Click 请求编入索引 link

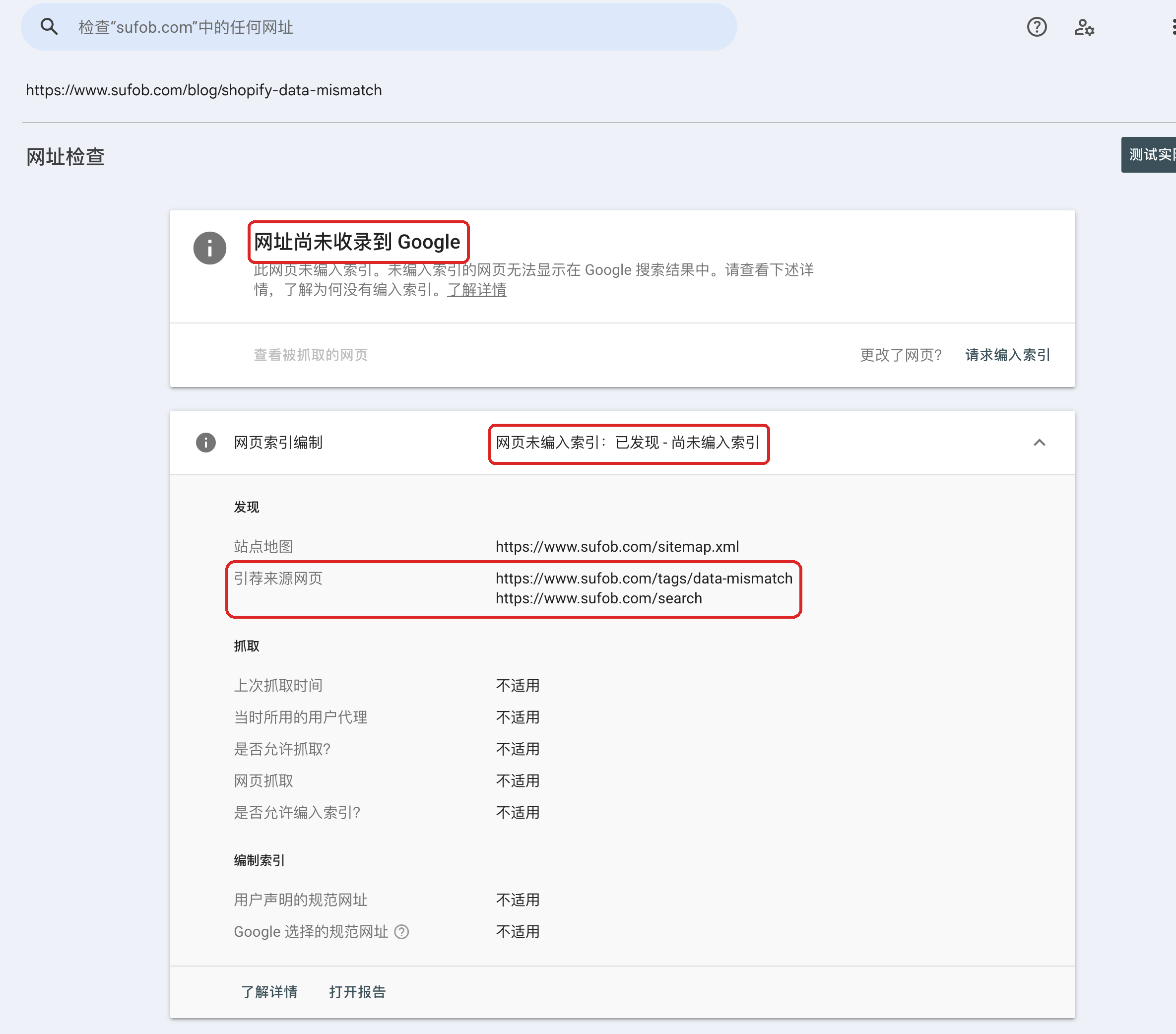pos(1007,355)
